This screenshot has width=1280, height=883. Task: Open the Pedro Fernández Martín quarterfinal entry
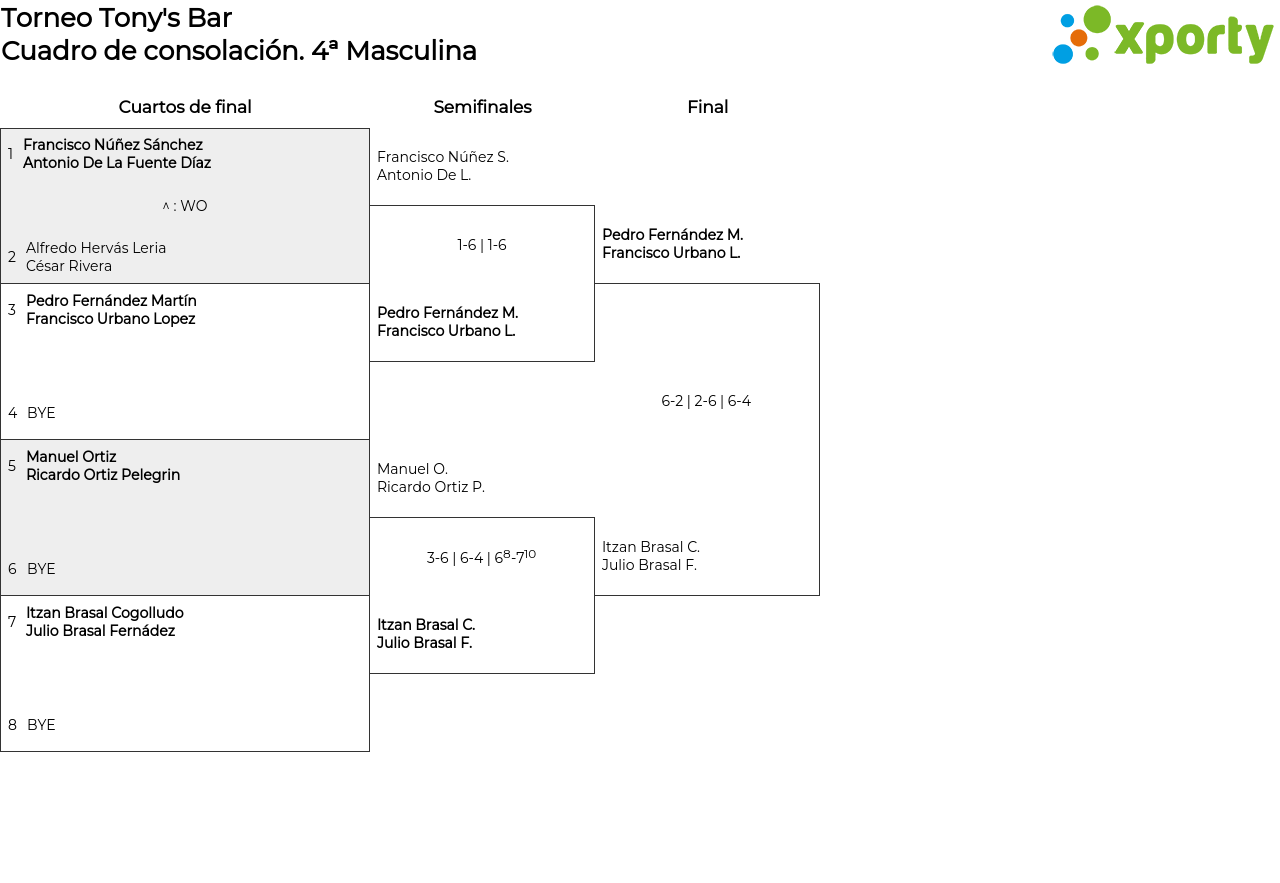pos(111,310)
